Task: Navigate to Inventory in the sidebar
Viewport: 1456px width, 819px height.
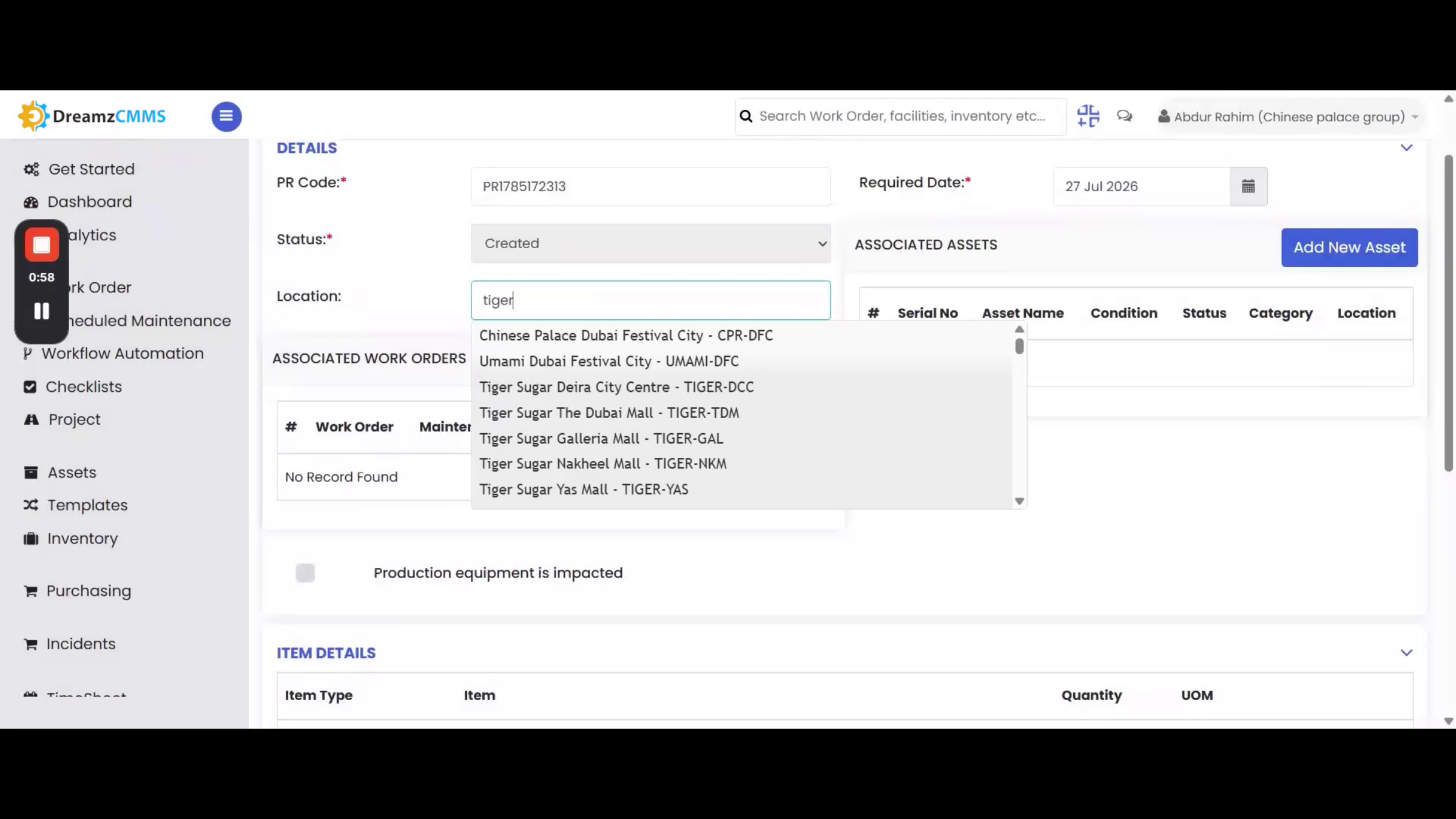Action: click(x=83, y=539)
